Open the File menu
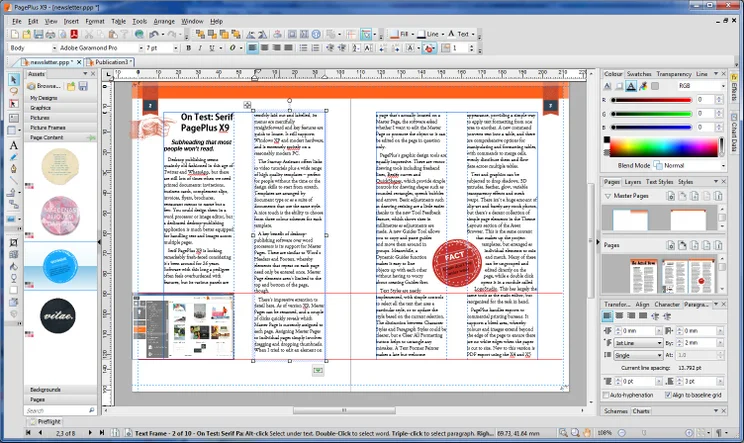Screen dimensions: 744x443 [17, 21]
